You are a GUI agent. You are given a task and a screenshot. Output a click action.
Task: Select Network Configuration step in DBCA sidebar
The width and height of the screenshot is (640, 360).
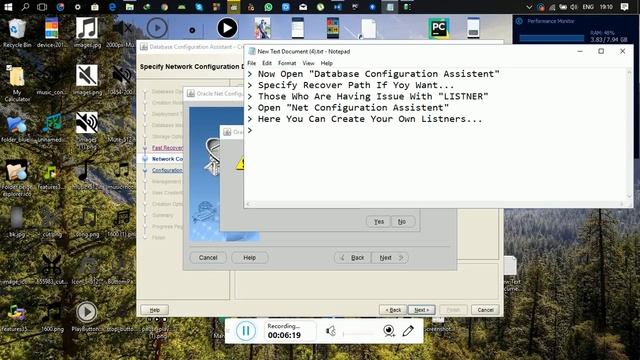(167, 159)
